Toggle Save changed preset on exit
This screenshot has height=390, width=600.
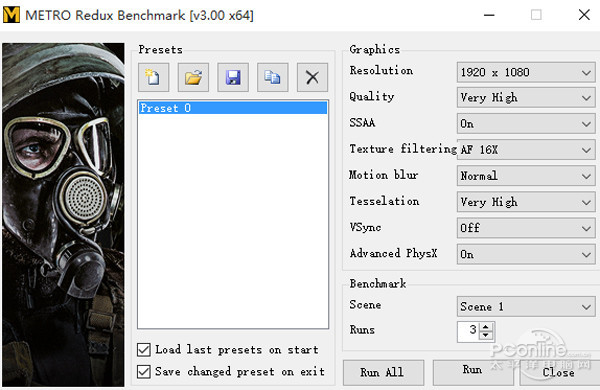[x=144, y=371]
